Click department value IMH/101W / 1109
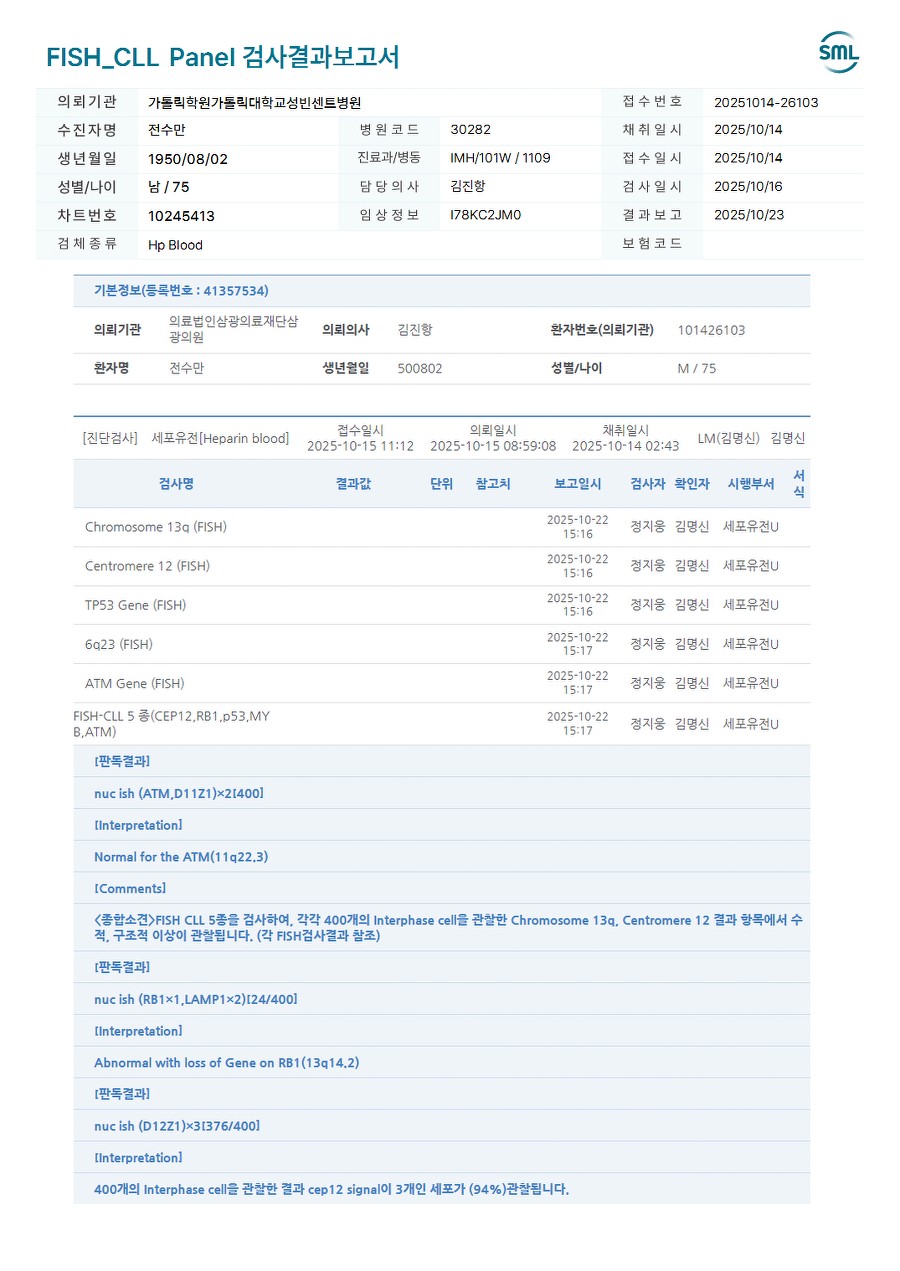This screenshot has height=1271, width=900. point(501,158)
